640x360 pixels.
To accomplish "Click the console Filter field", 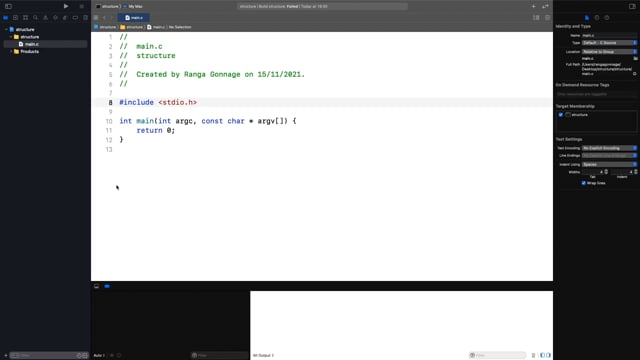I will [498, 355].
